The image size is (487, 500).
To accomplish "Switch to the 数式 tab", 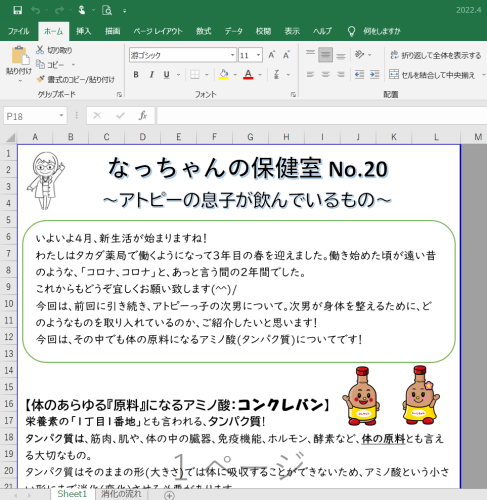I will (203, 31).
